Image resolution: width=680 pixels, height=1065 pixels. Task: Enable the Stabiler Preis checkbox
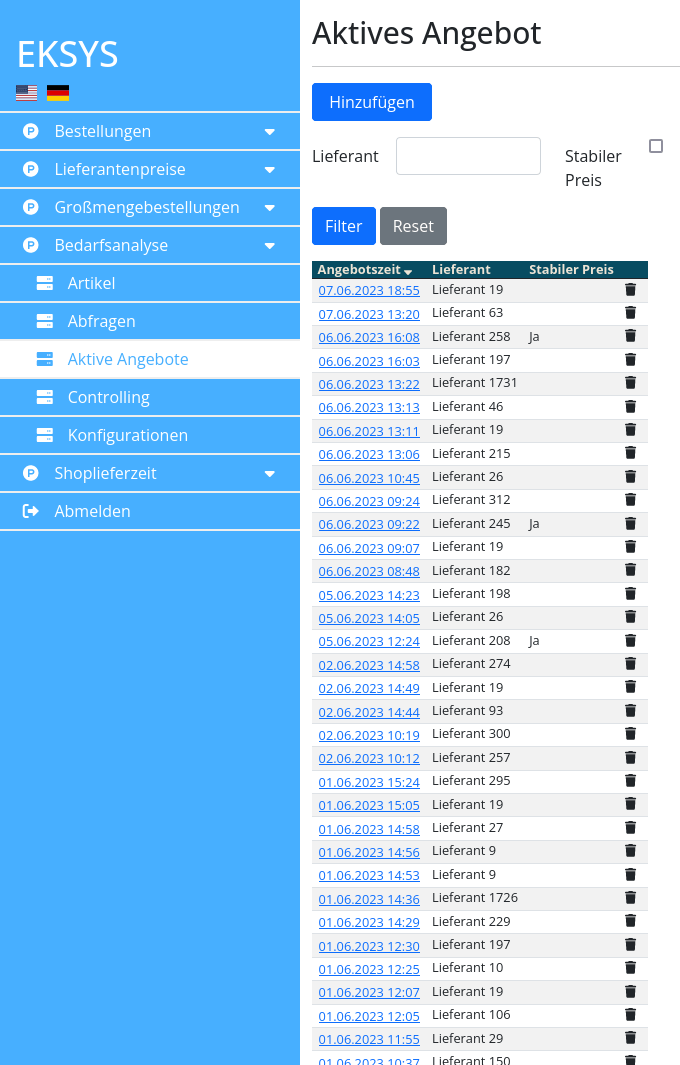coord(656,146)
